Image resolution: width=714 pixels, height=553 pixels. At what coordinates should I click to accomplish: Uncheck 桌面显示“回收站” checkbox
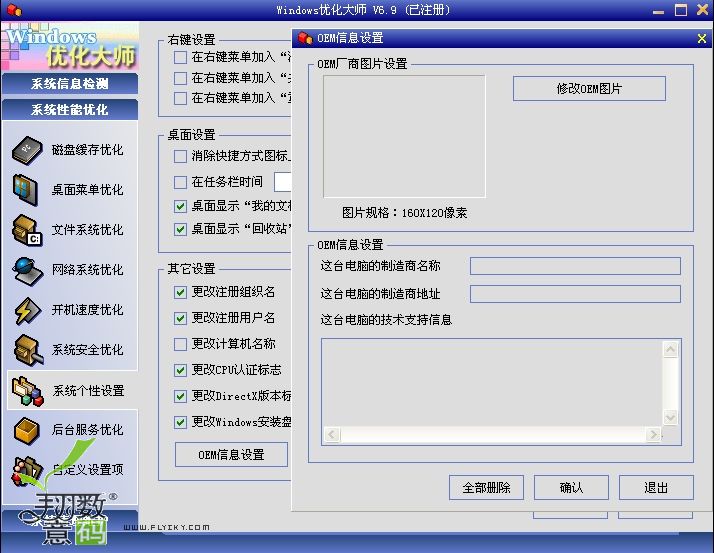point(180,229)
